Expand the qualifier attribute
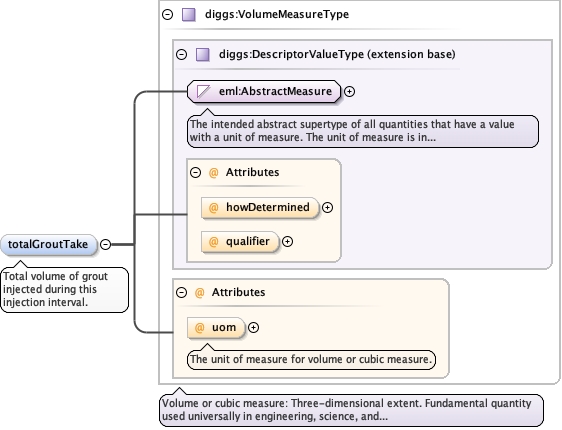 click(287, 242)
